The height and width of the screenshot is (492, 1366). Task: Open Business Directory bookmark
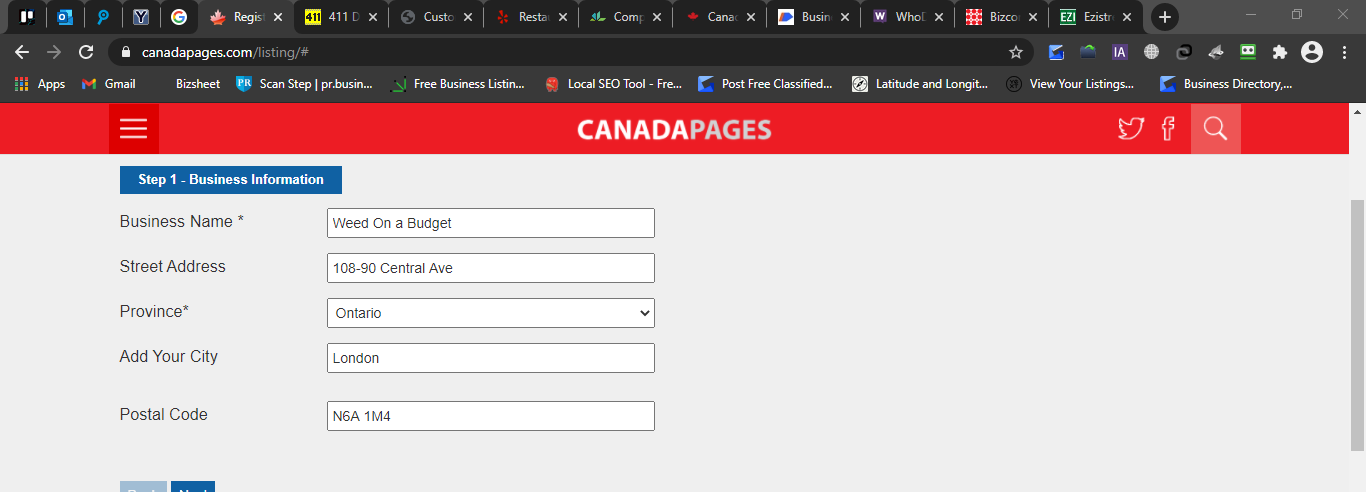1225,84
